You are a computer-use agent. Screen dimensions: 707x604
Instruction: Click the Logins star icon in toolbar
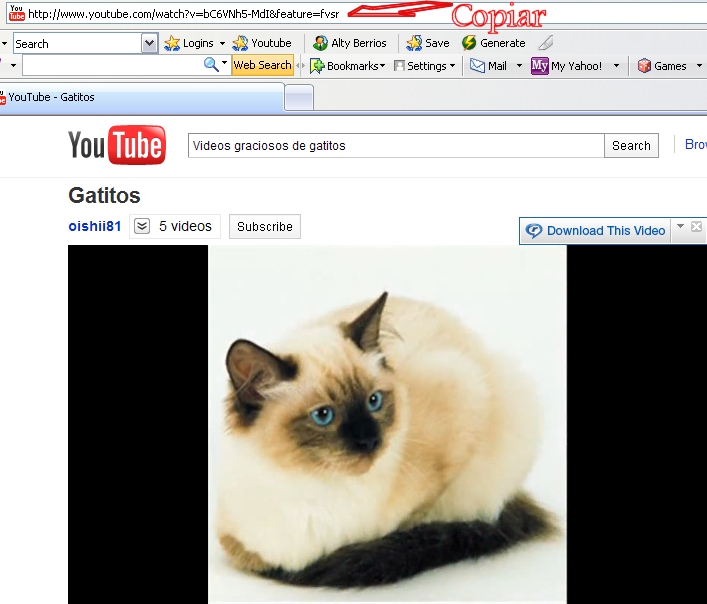[x=172, y=44]
